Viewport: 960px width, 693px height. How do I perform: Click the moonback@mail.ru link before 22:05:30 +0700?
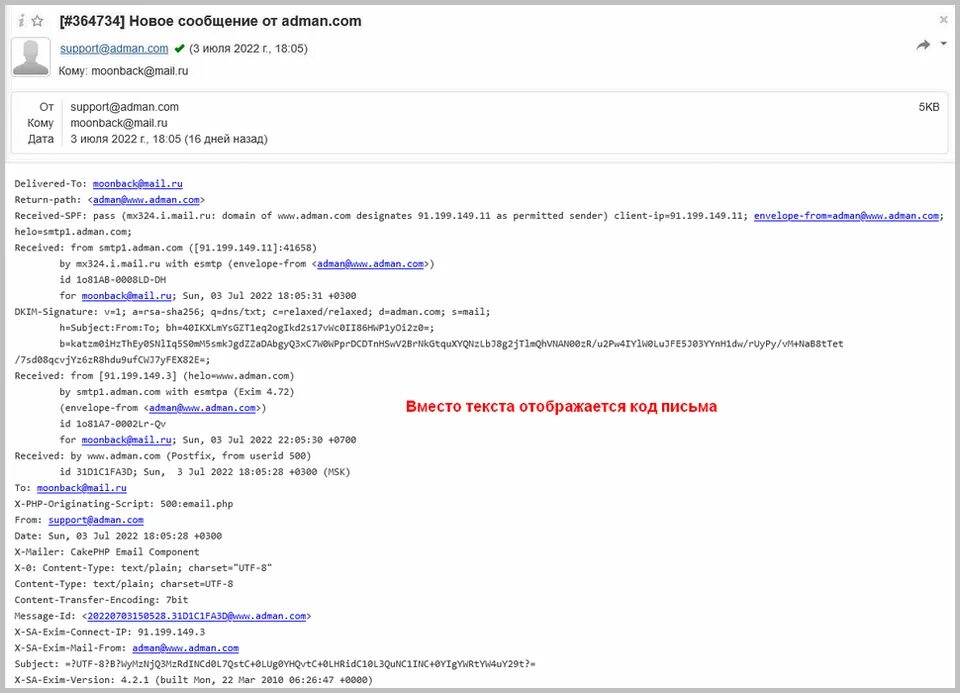click(127, 440)
